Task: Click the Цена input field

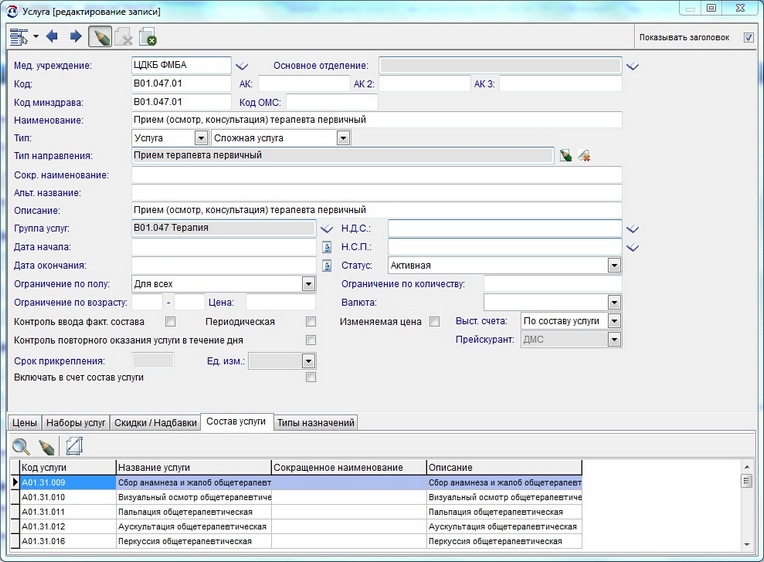Action: pyautogui.click(x=281, y=302)
